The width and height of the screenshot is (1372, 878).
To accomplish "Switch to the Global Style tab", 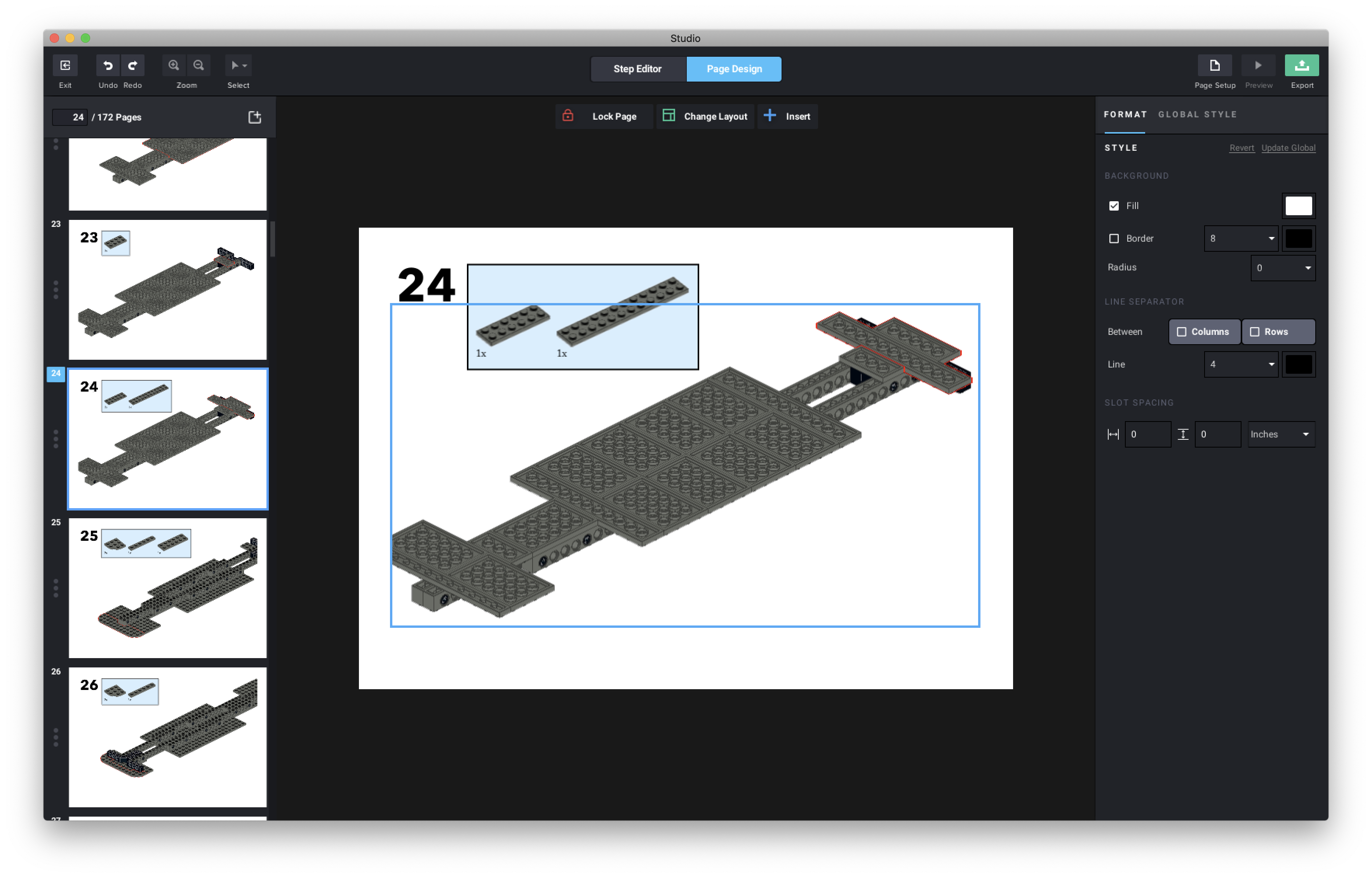I will pos(1197,115).
